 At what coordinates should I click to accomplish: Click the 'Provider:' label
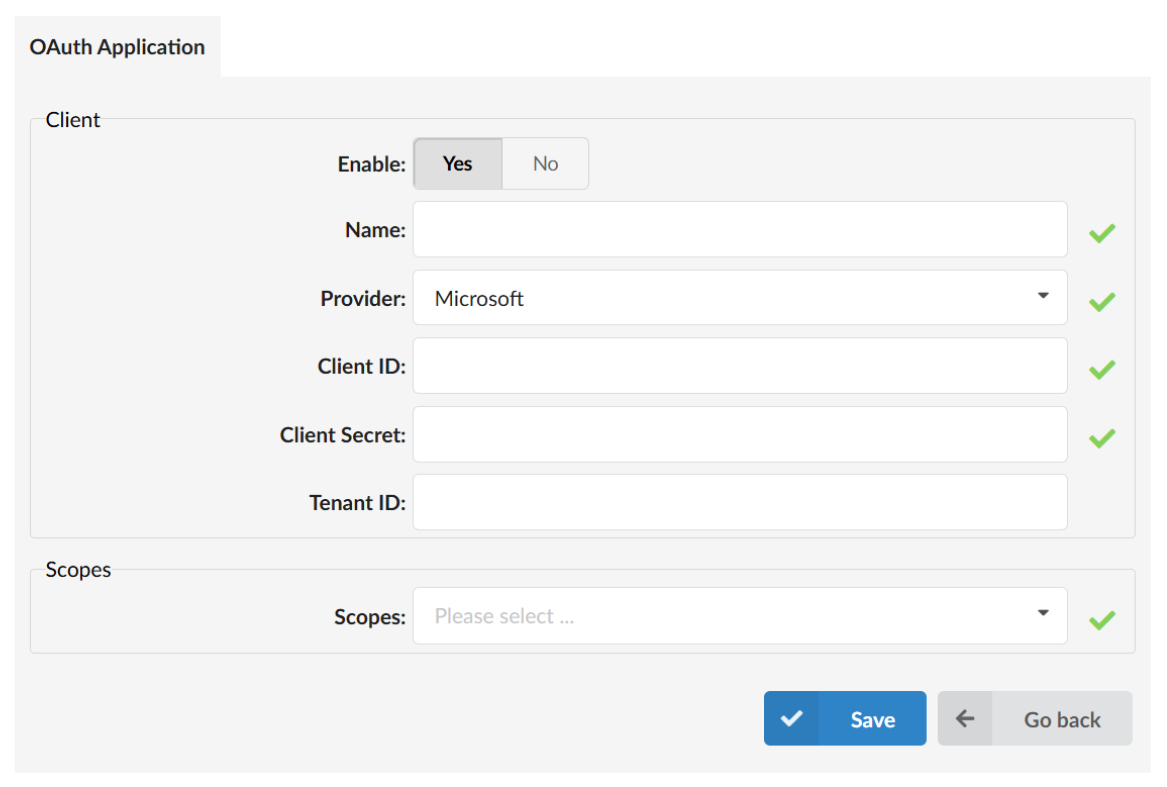[x=363, y=299]
